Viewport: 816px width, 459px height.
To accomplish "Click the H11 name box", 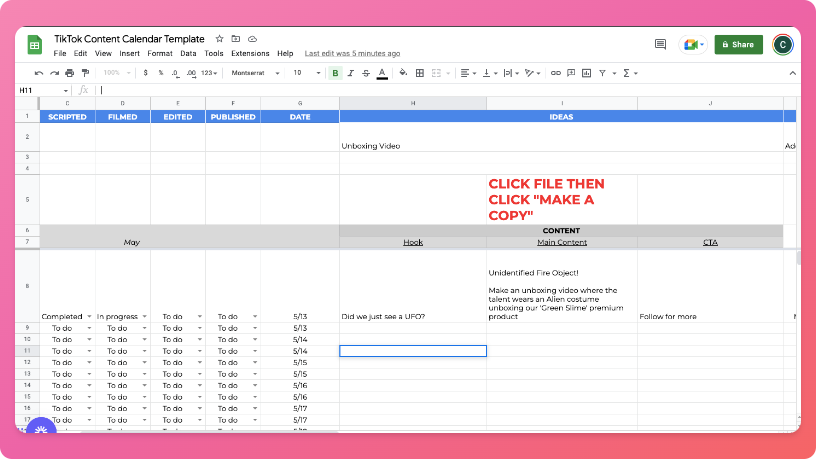I will pyautogui.click(x=43, y=91).
